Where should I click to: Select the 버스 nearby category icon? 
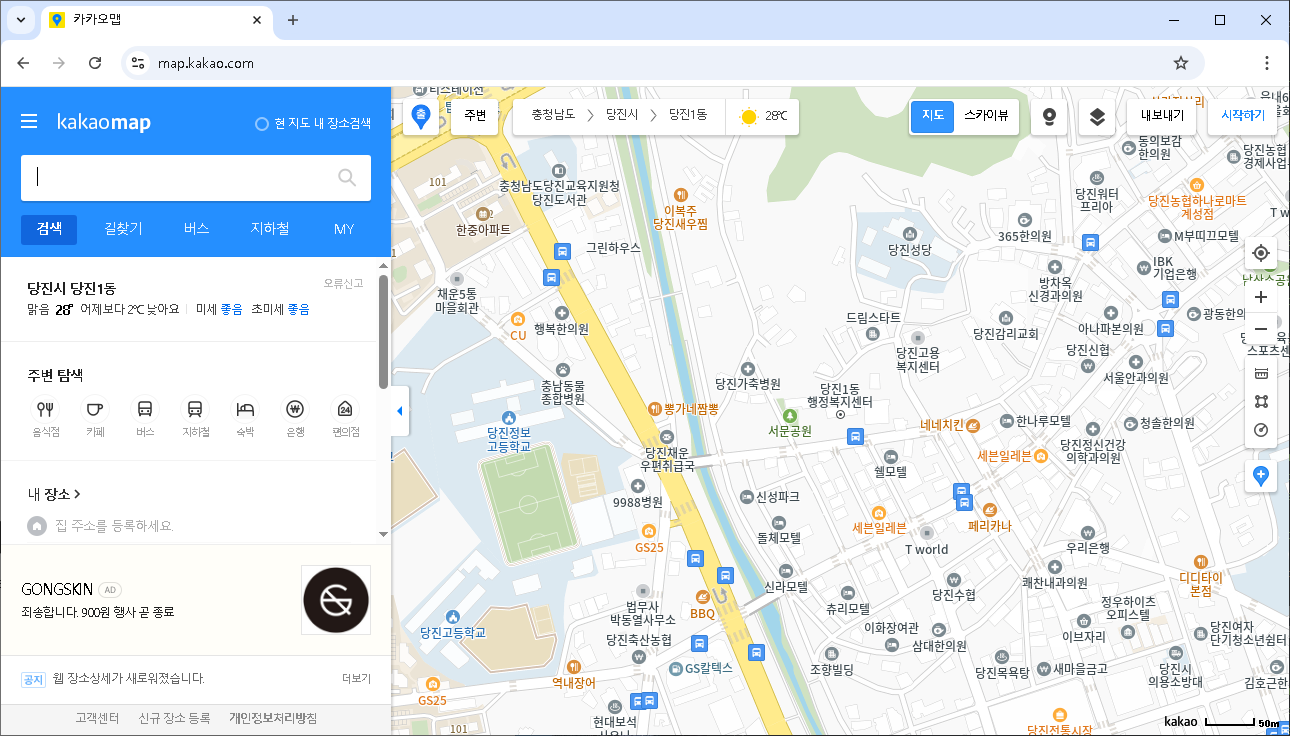click(x=145, y=408)
